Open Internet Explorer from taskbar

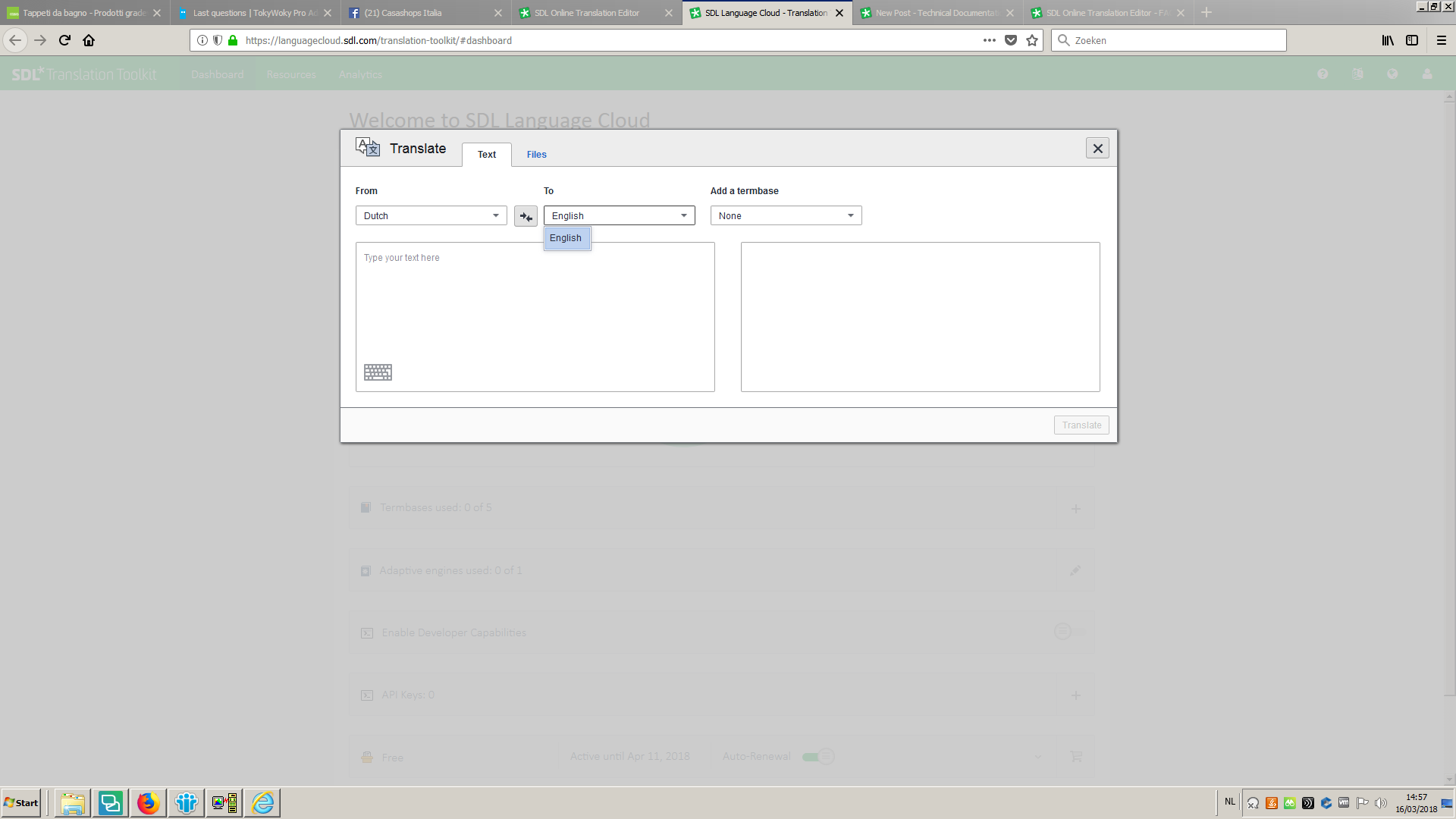click(262, 803)
